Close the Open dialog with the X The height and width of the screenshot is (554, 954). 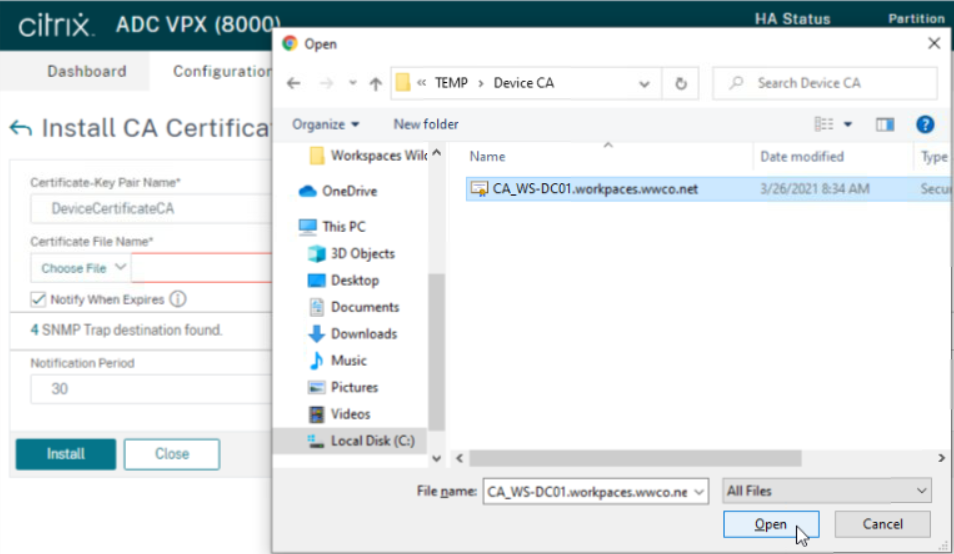(x=934, y=44)
